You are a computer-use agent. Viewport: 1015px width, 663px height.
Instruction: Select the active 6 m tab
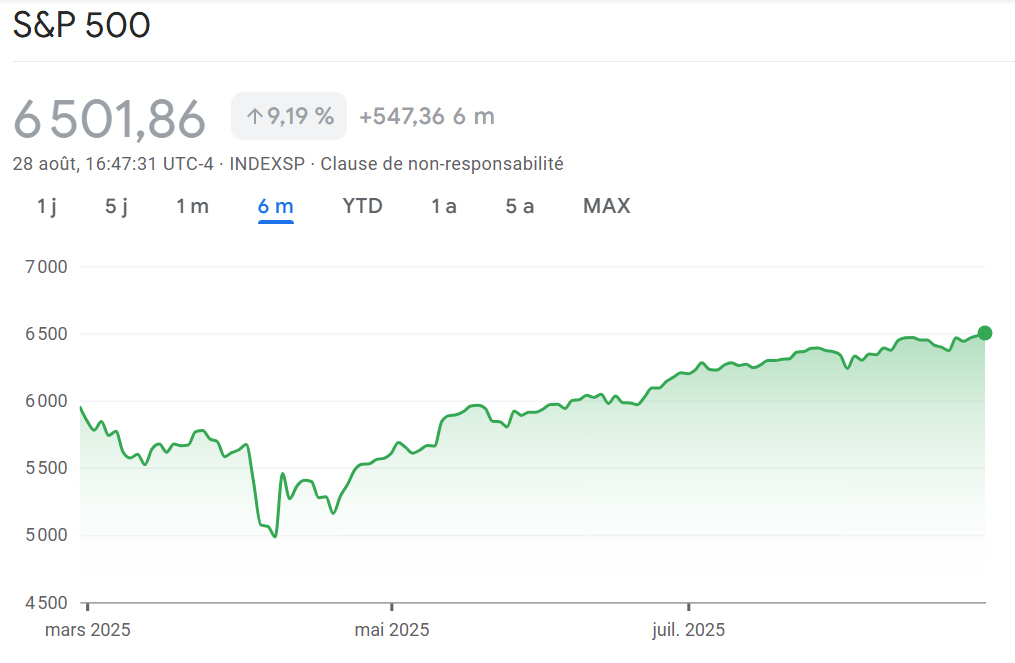[x=275, y=206]
